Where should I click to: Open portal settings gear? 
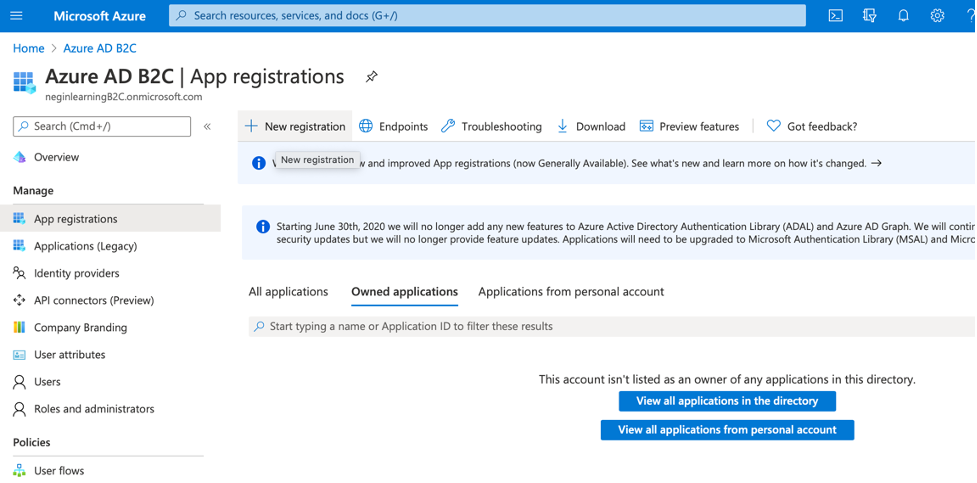(937, 16)
